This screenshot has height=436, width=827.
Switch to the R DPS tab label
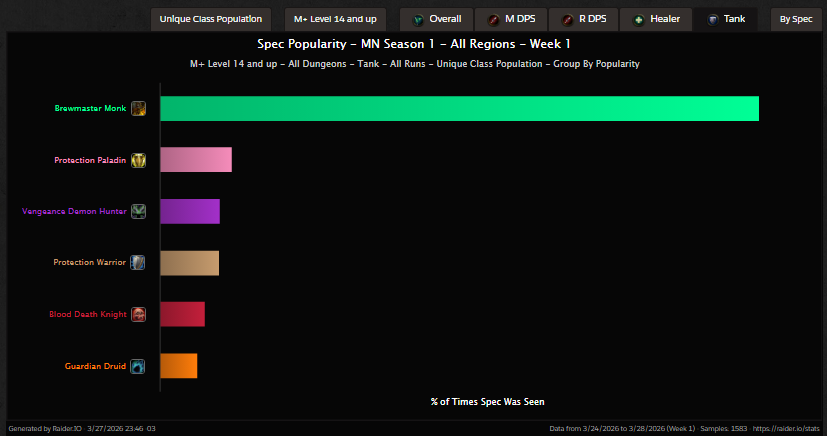tap(593, 19)
